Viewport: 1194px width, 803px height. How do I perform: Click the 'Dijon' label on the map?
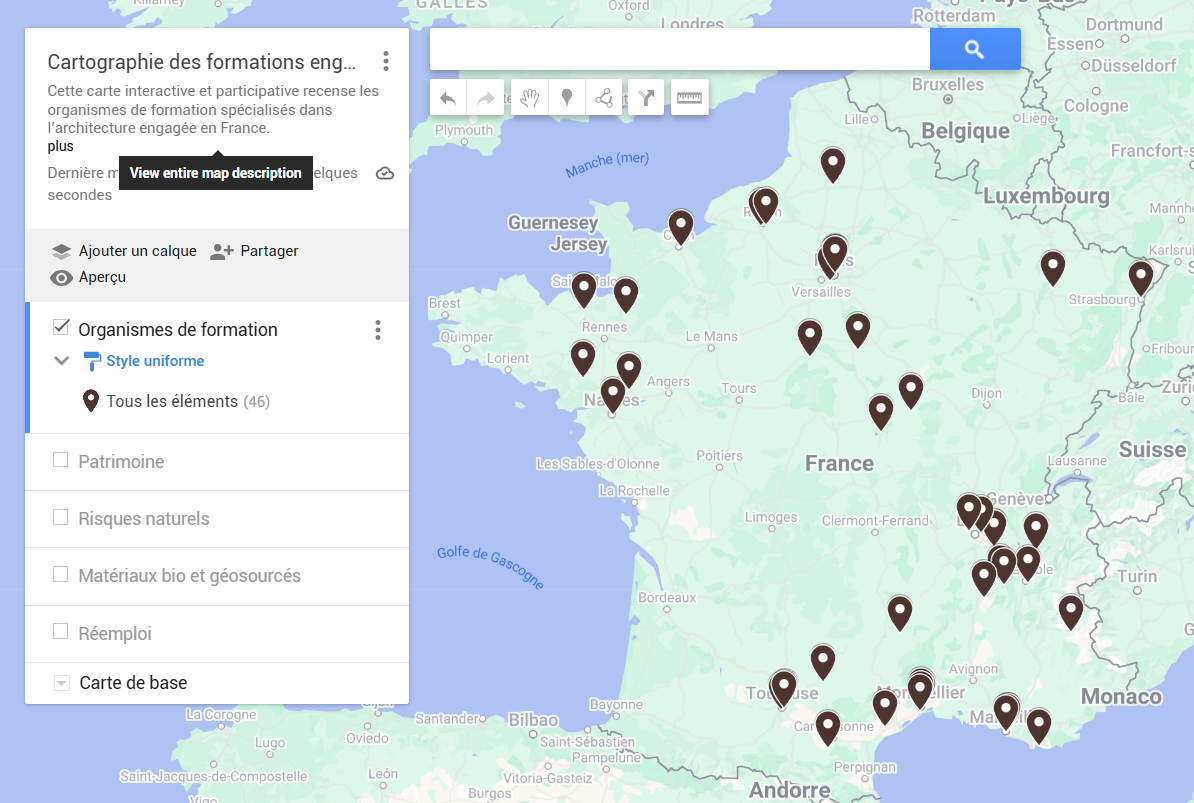(x=987, y=394)
